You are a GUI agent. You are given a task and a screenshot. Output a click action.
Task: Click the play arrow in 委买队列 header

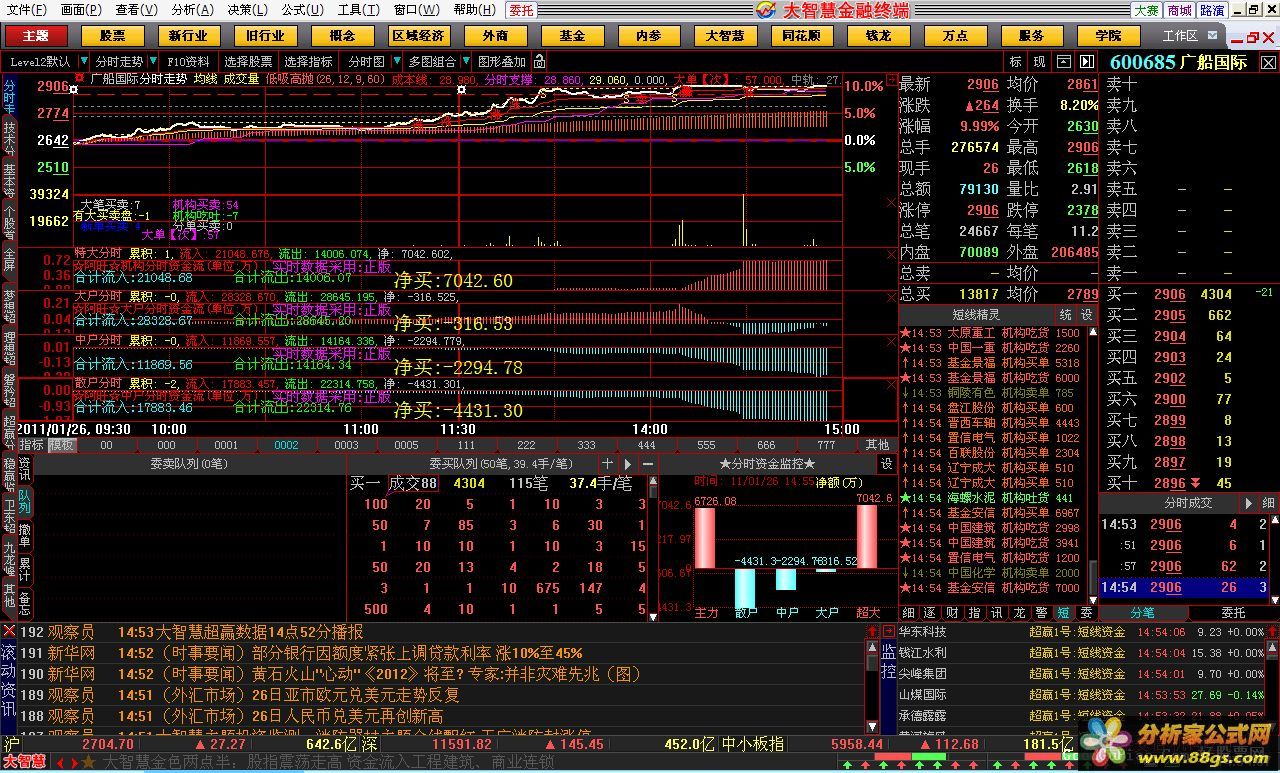628,464
